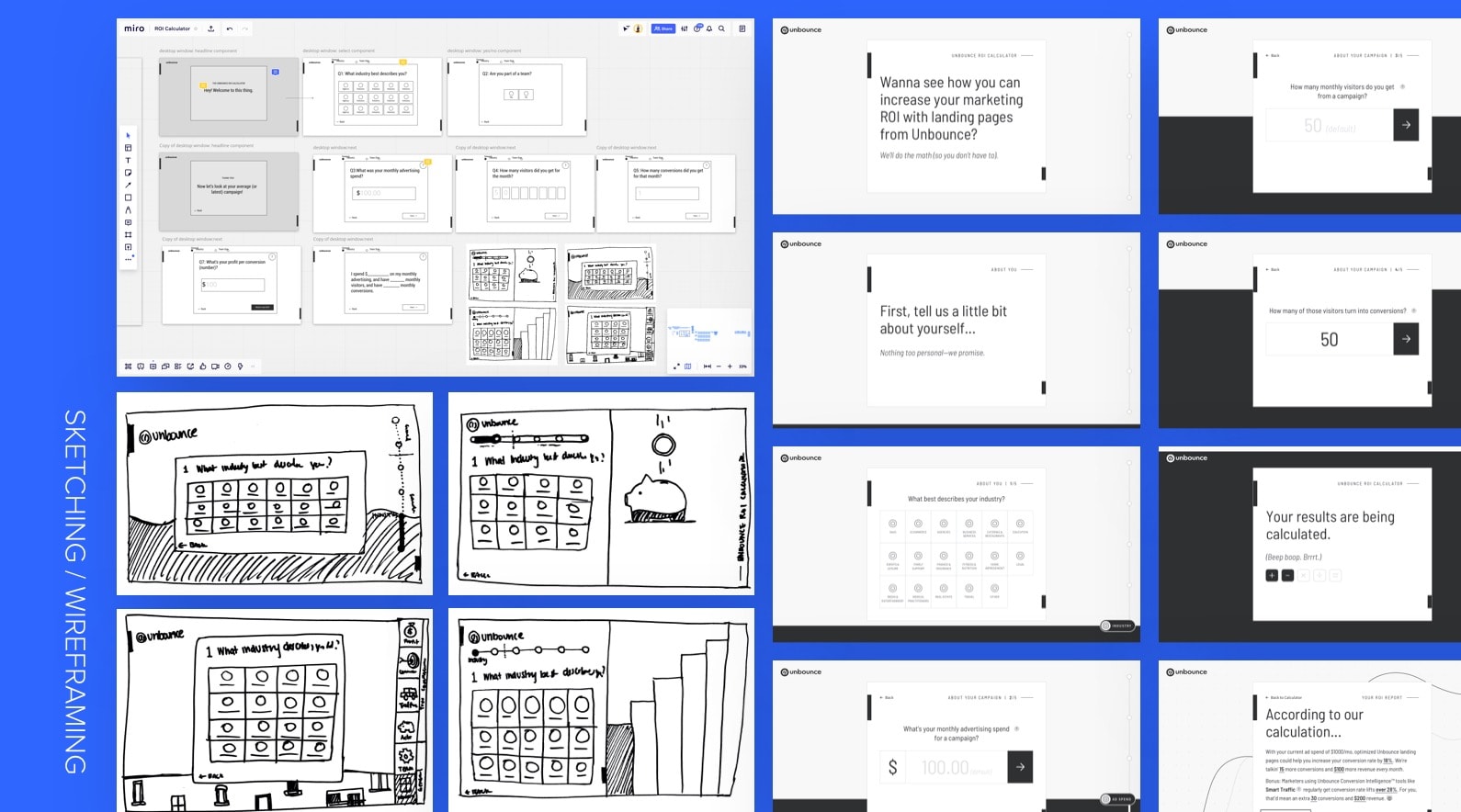This screenshot has width=1461, height=812.
Task: Click the unbounce logo on the first mockup
Action: click(801, 30)
